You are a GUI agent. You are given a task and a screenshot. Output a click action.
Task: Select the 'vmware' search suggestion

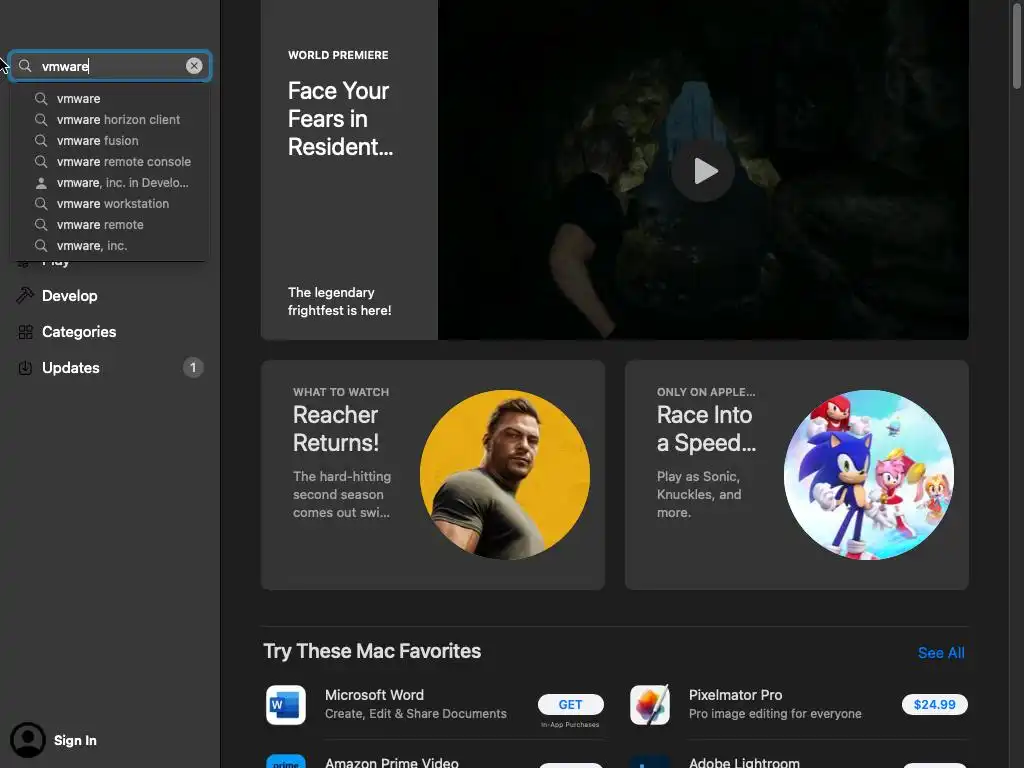110,99
